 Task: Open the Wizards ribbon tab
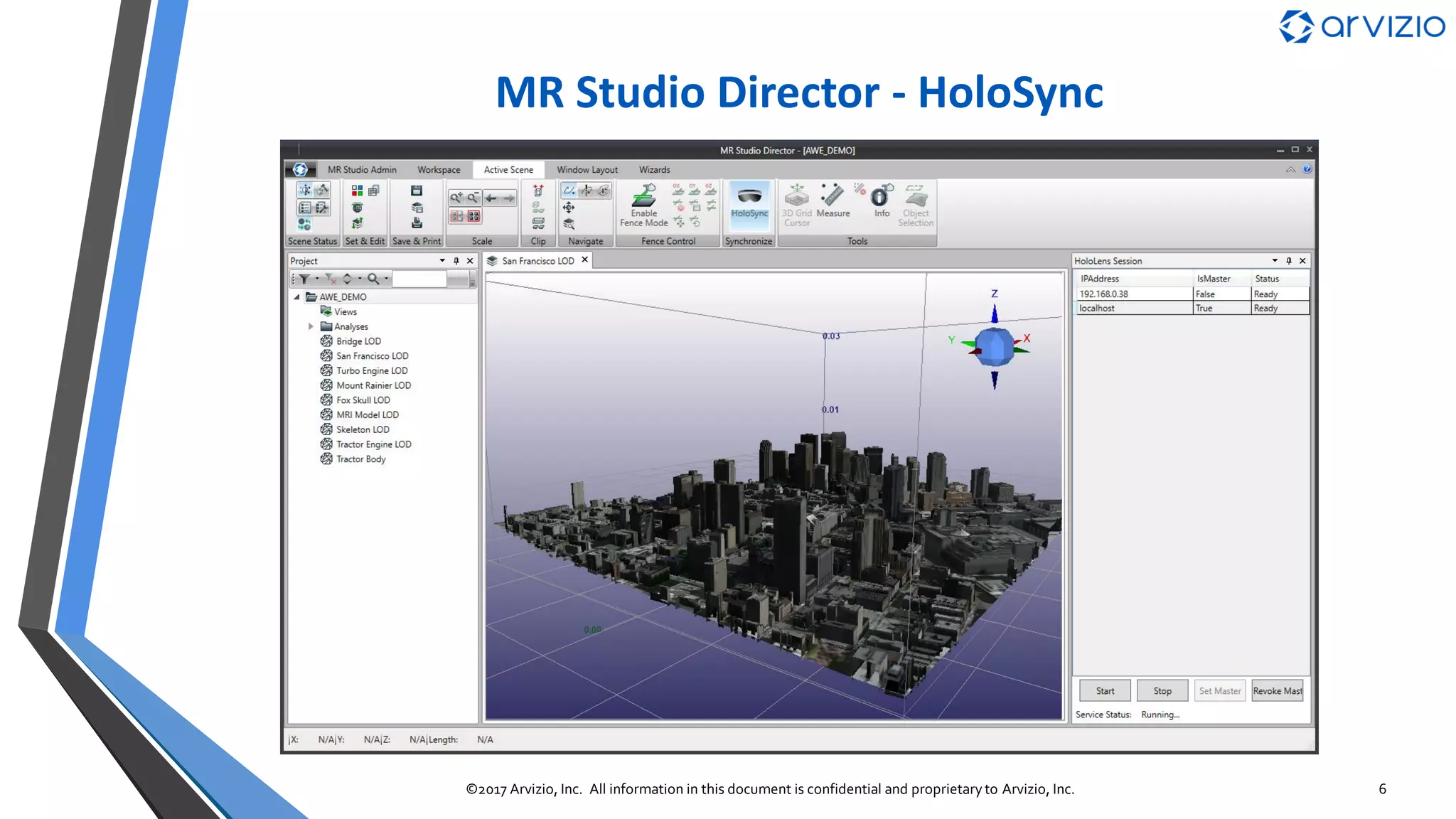point(654,170)
